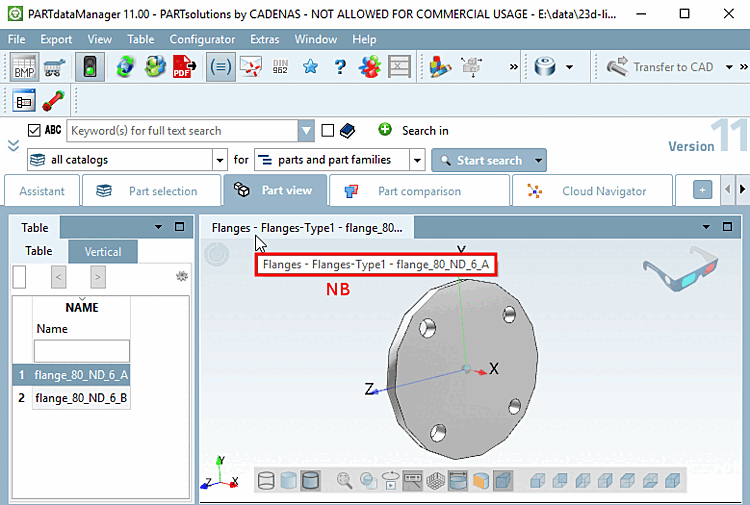
Task: Click the plus button to add tab
Action: click(702, 190)
